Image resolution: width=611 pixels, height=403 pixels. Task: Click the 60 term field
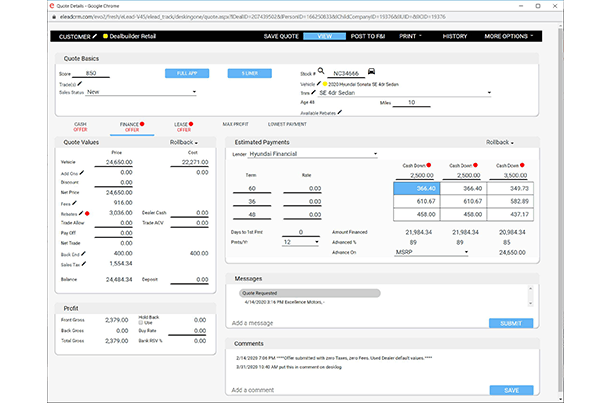pos(252,189)
